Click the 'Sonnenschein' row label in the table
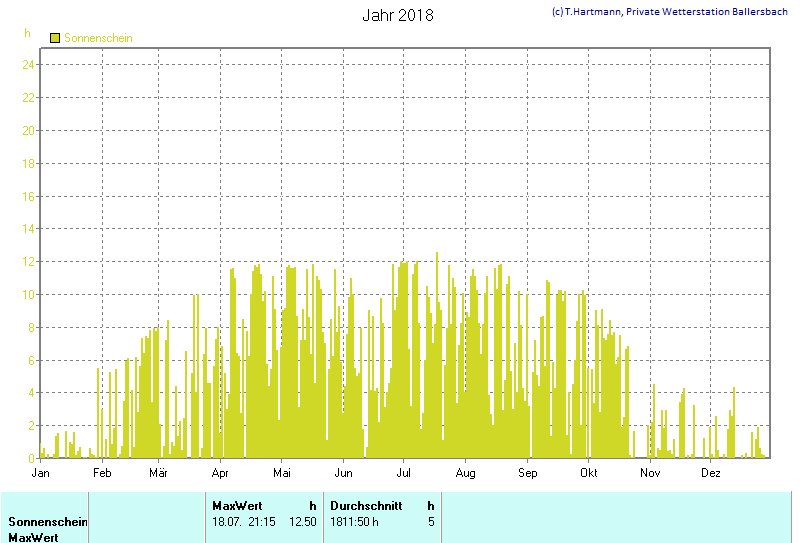The height and width of the screenshot is (543, 802). (48, 522)
